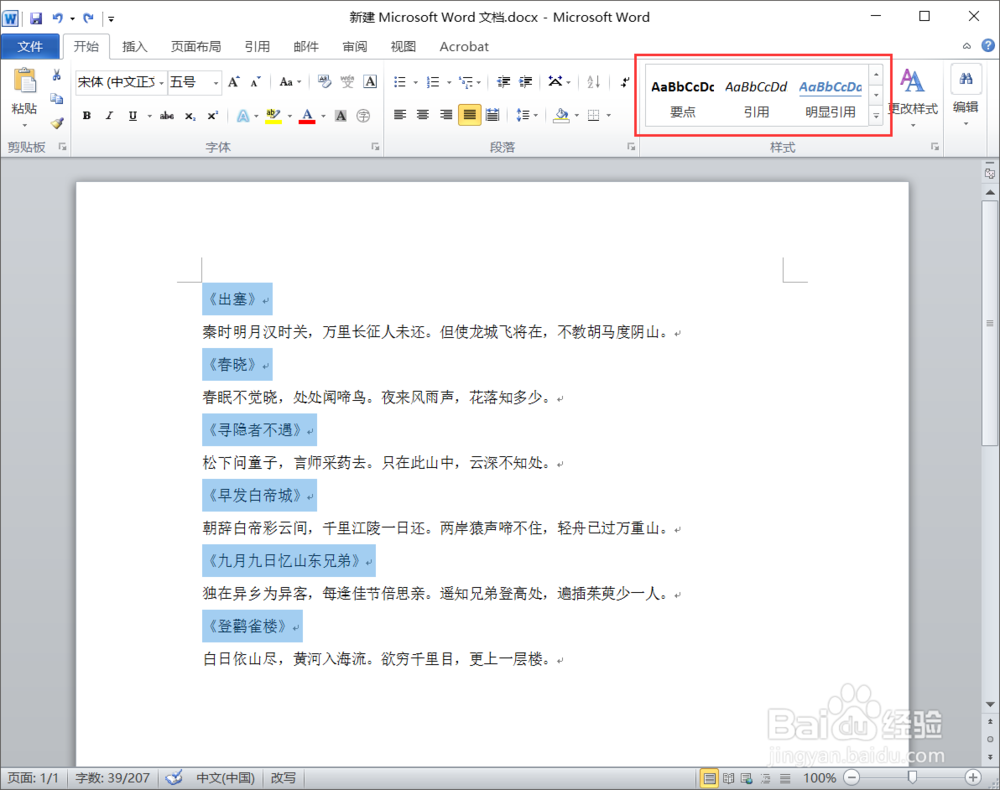Expand the font size dropdown list
This screenshot has height=790, width=1000.
click(215, 81)
